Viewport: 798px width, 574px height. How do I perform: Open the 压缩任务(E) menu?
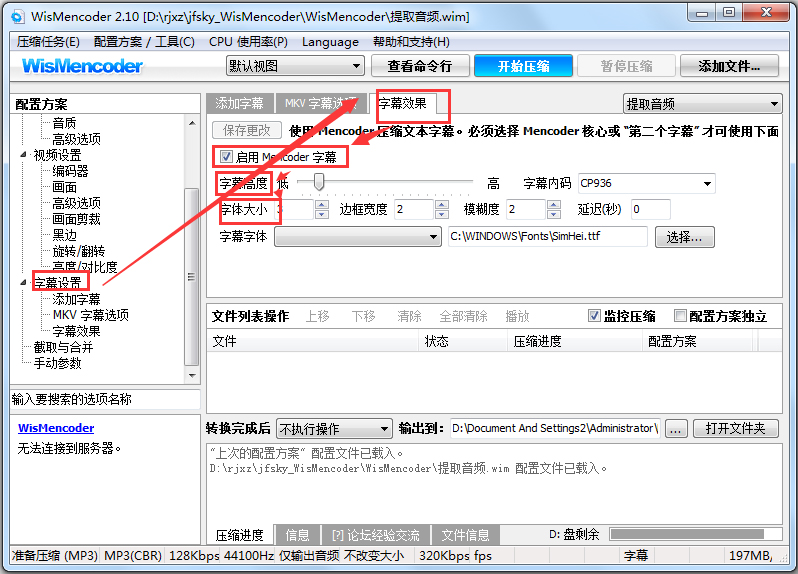[48, 42]
